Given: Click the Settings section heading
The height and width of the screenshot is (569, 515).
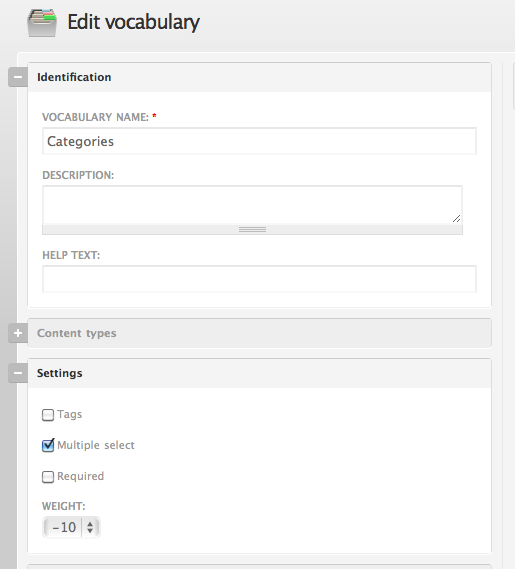Looking at the screenshot, I should pyautogui.click(x=60, y=373).
